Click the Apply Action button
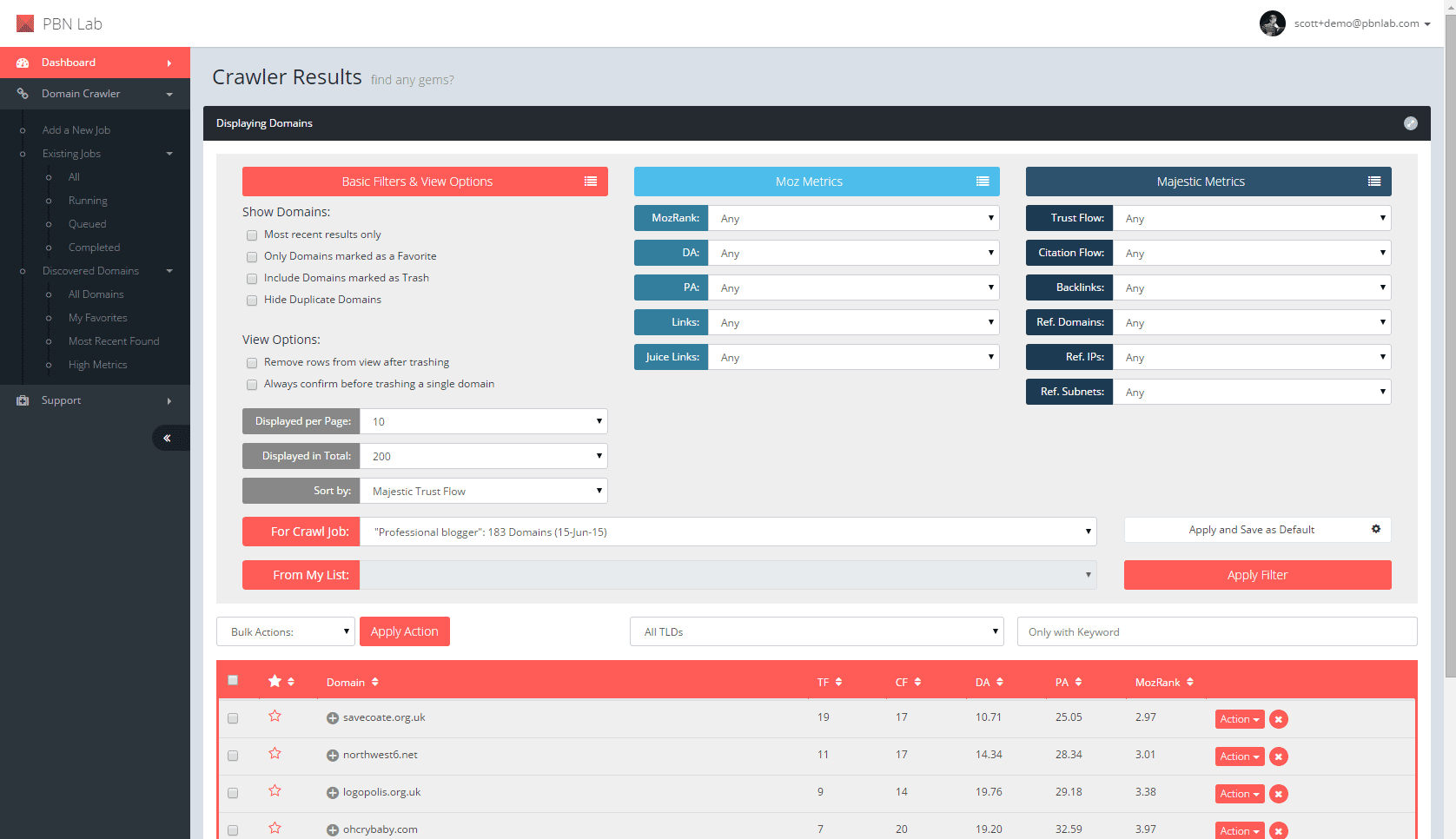This screenshot has width=1456, height=839. (x=404, y=631)
